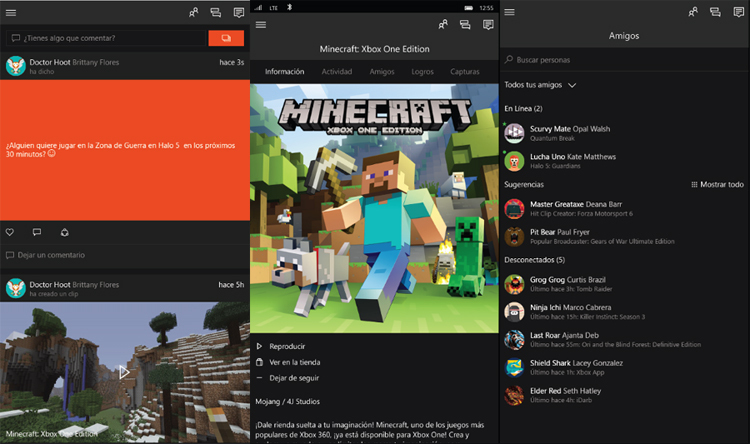
Task: Click the heart like icon under the Halo post
Action: (10, 232)
